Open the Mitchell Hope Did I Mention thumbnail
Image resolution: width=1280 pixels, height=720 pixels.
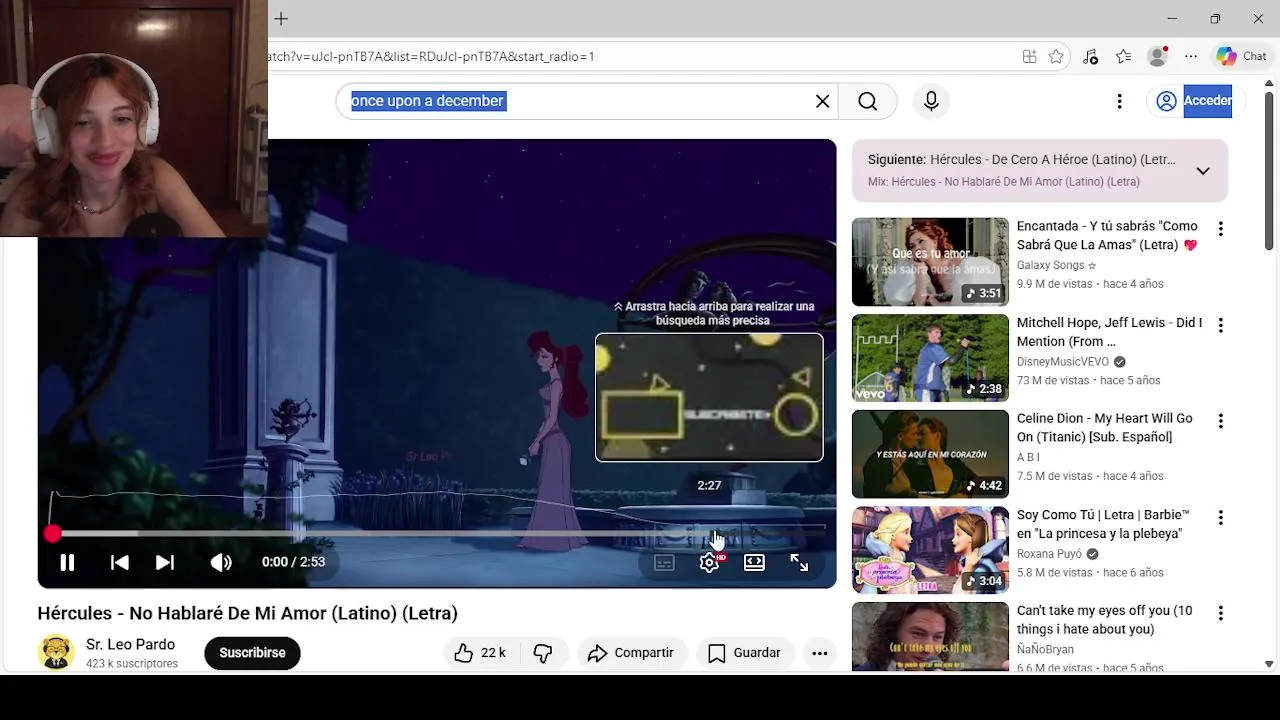[x=930, y=358]
